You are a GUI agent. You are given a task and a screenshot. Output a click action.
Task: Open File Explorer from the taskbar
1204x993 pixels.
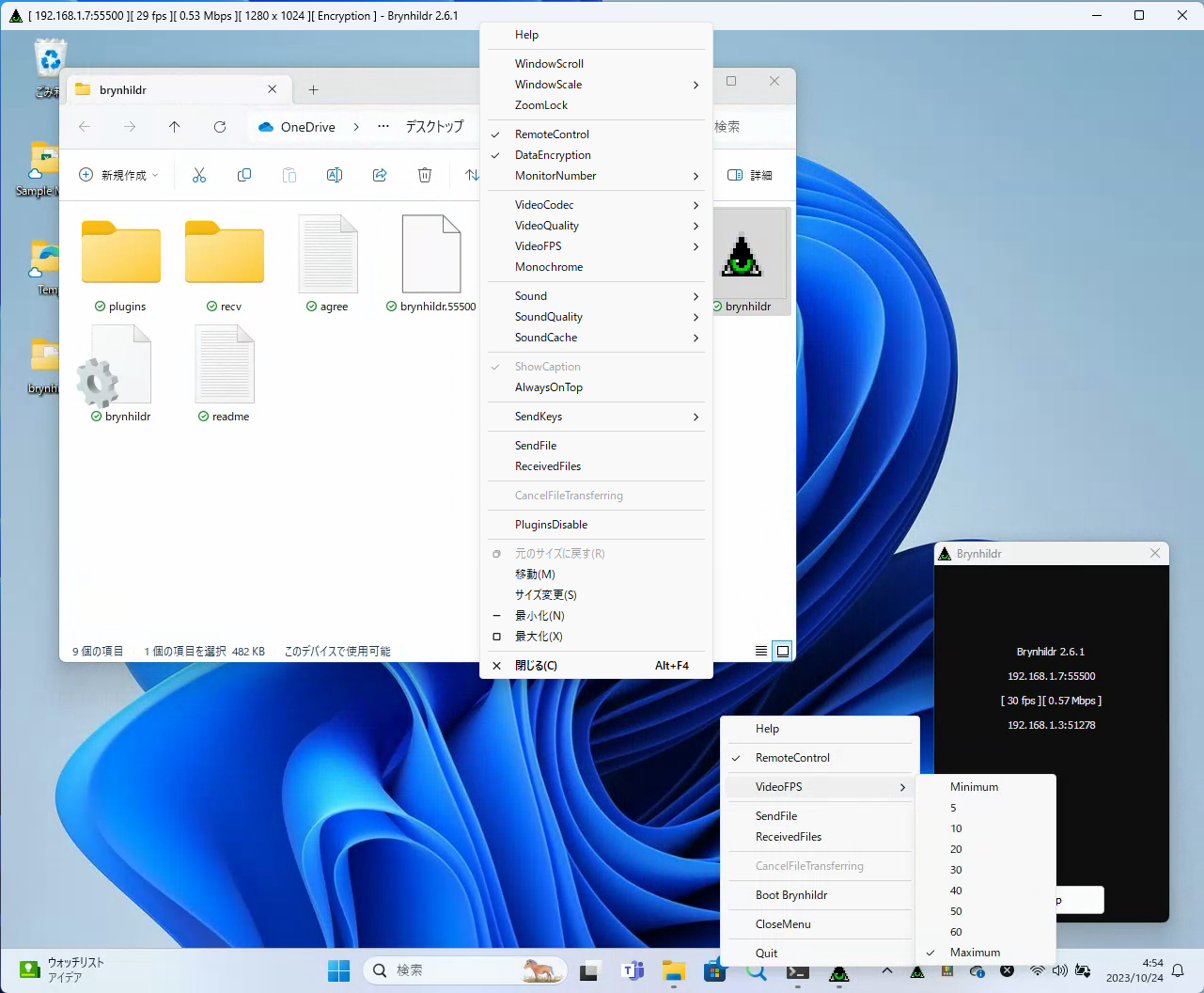point(674,970)
